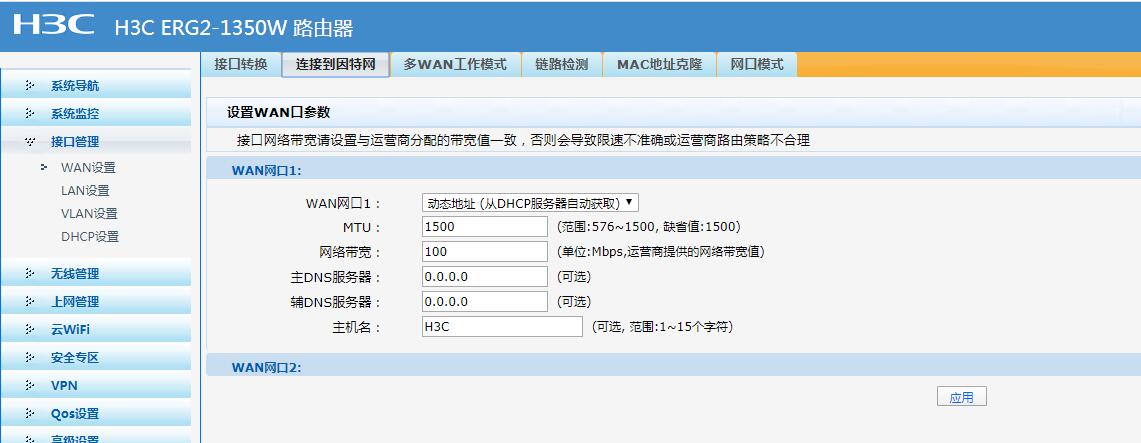Expand the 云WiFi menu
This screenshot has width=1141, height=443.
pyautogui.click(x=95, y=330)
